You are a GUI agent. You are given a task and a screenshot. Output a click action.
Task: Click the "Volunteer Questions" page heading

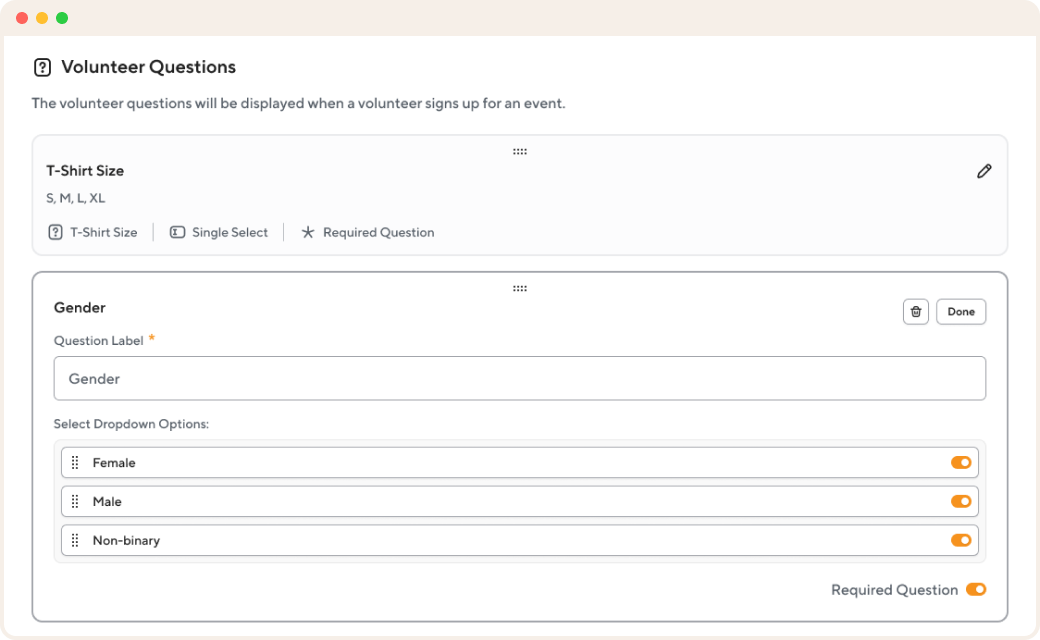click(149, 67)
